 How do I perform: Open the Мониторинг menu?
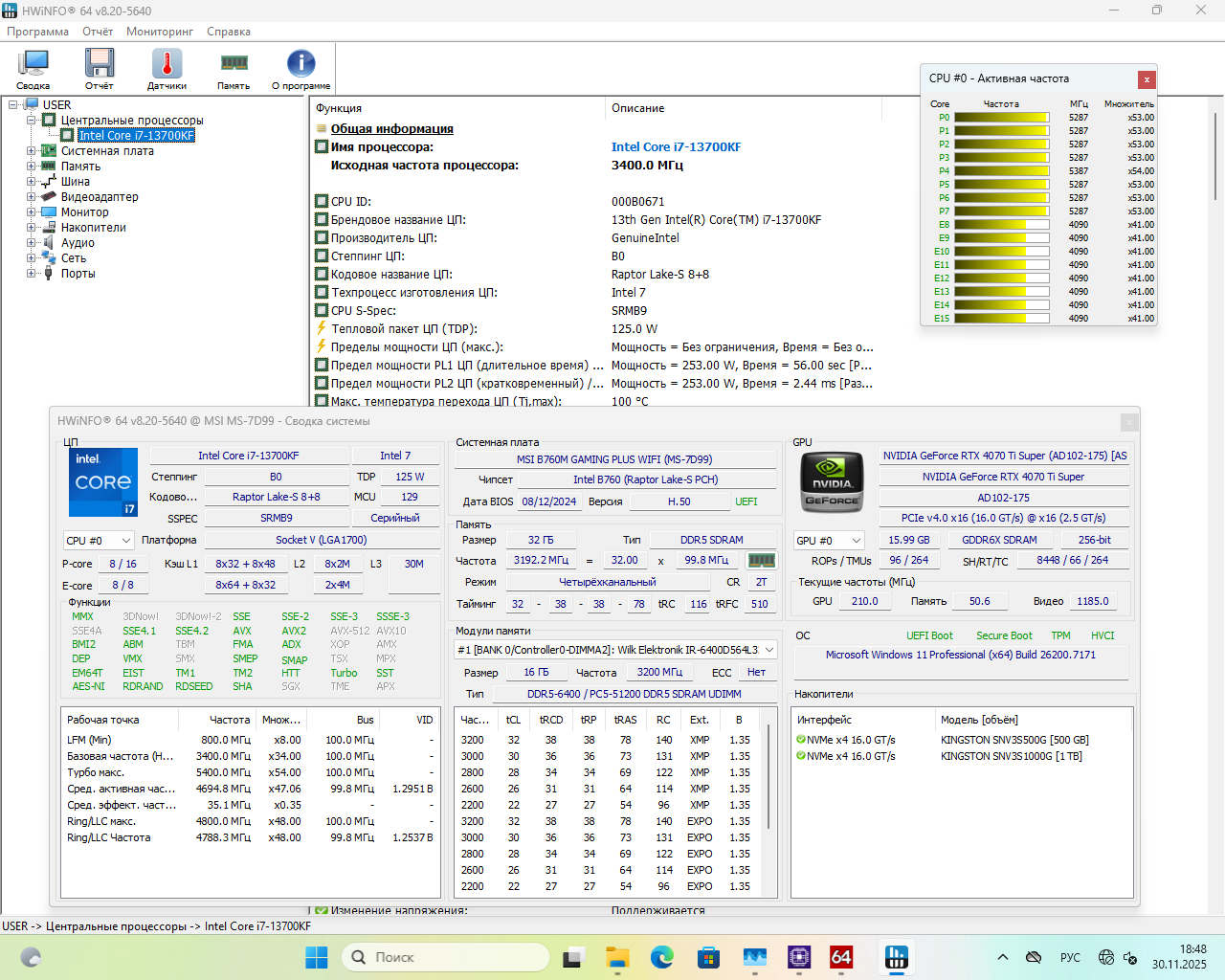[x=160, y=32]
